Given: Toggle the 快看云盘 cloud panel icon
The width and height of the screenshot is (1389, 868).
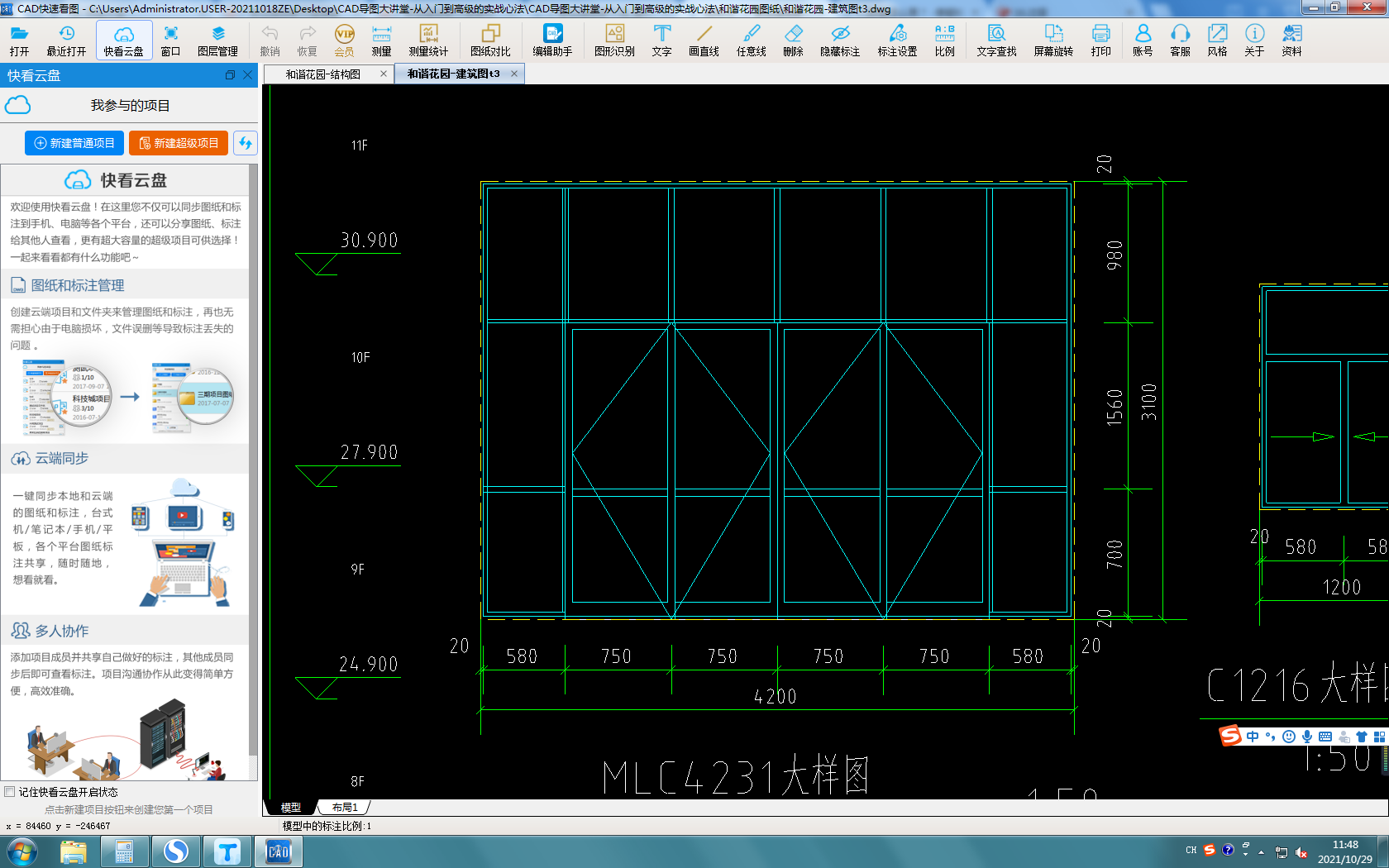Looking at the screenshot, I should pos(124,40).
